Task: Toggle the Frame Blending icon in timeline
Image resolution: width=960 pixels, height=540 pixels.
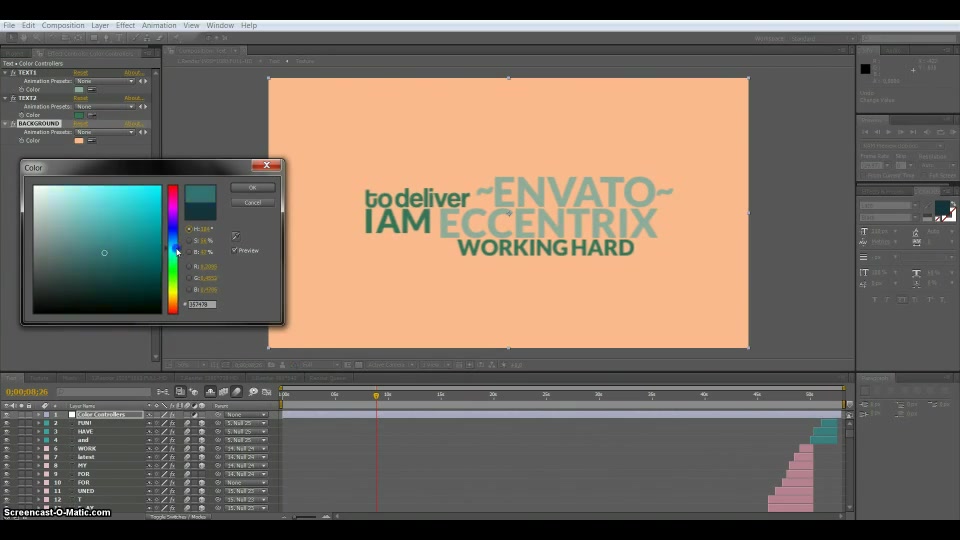Action: tap(223, 392)
